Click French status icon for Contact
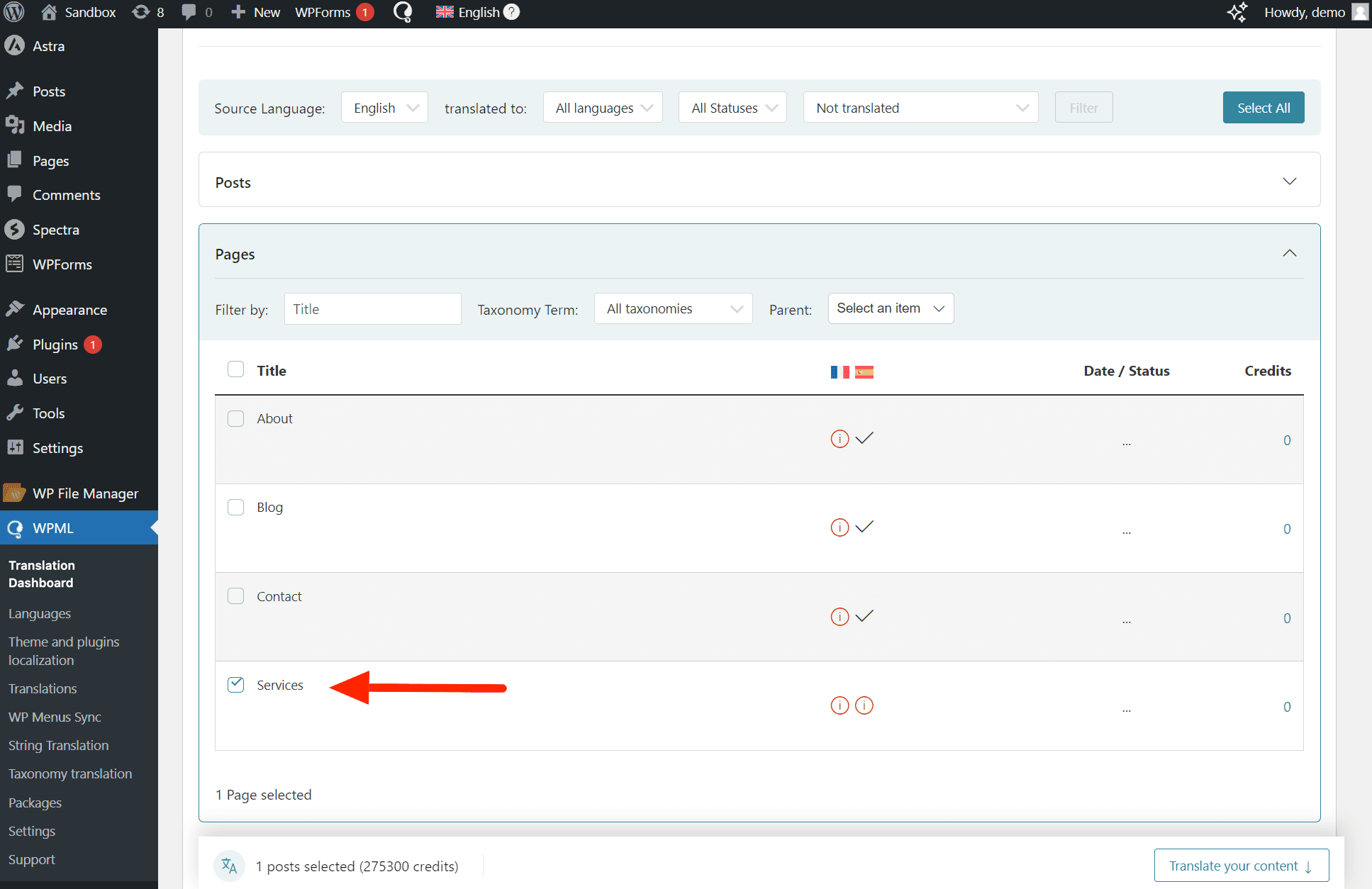Viewport: 1372px width, 889px height. pyautogui.click(x=840, y=617)
